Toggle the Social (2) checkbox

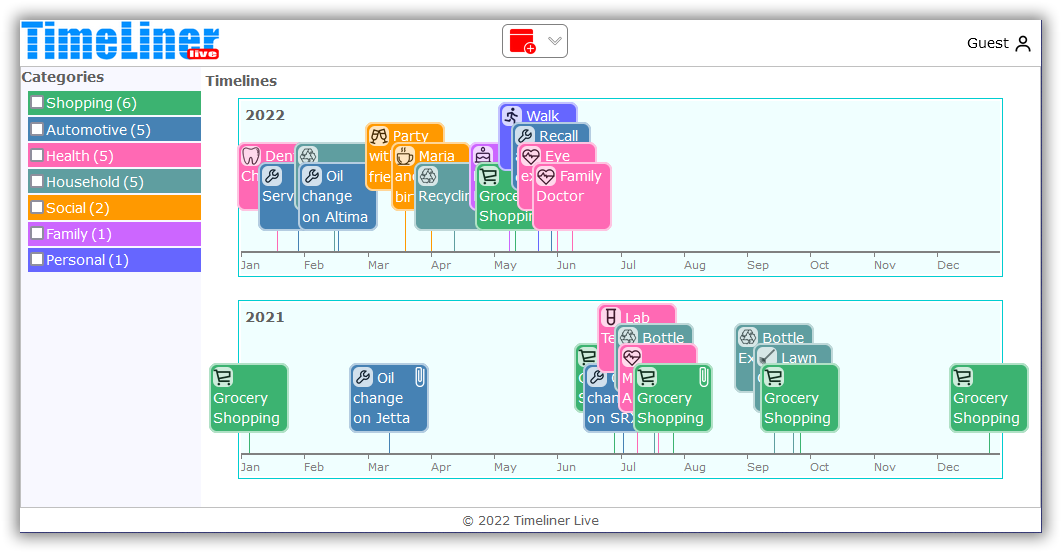click(x=37, y=207)
